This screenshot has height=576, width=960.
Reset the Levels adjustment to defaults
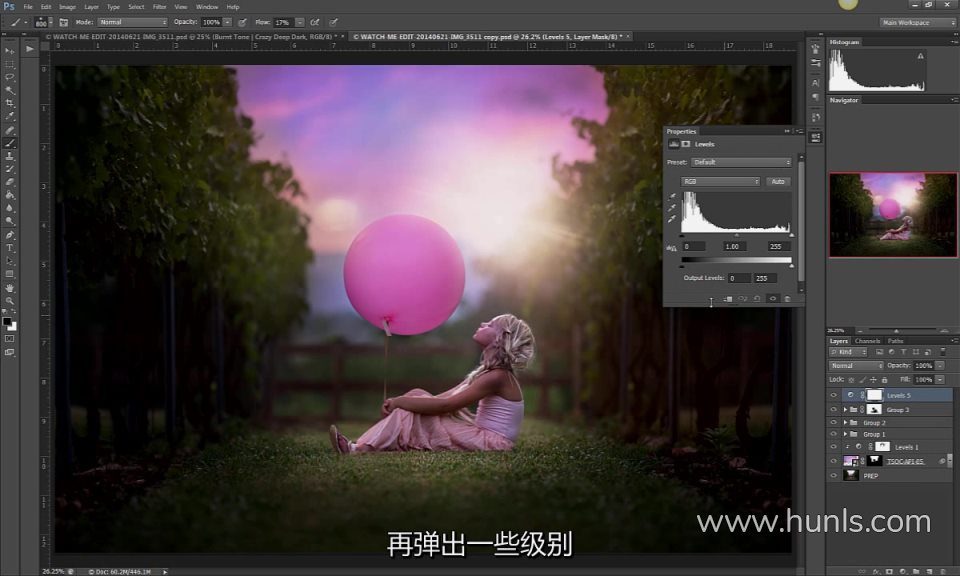click(757, 299)
